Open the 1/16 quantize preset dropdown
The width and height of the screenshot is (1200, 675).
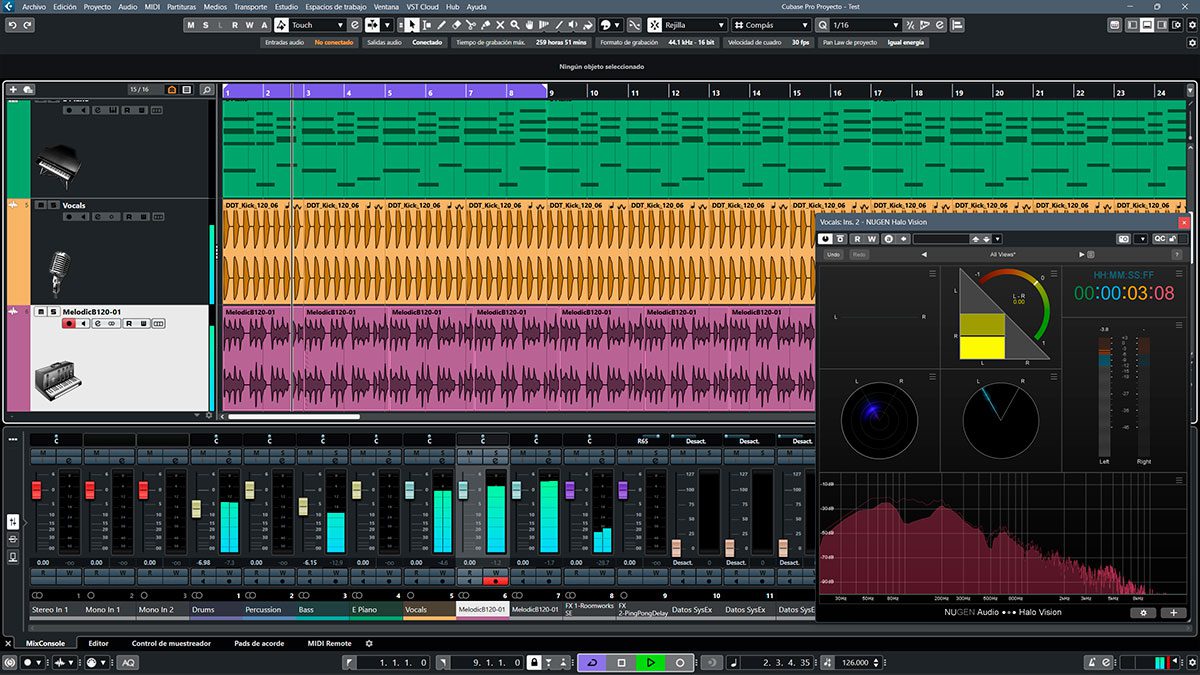(x=866, y=25)
